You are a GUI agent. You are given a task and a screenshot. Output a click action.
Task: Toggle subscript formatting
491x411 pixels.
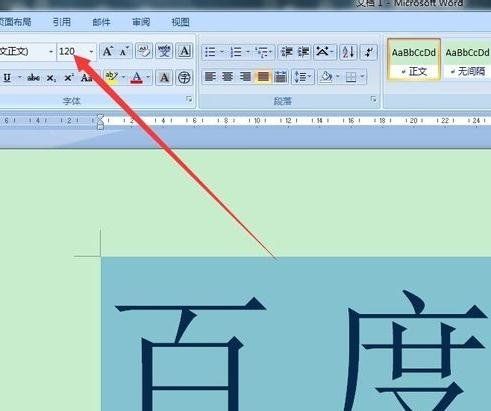click(51, 78)
